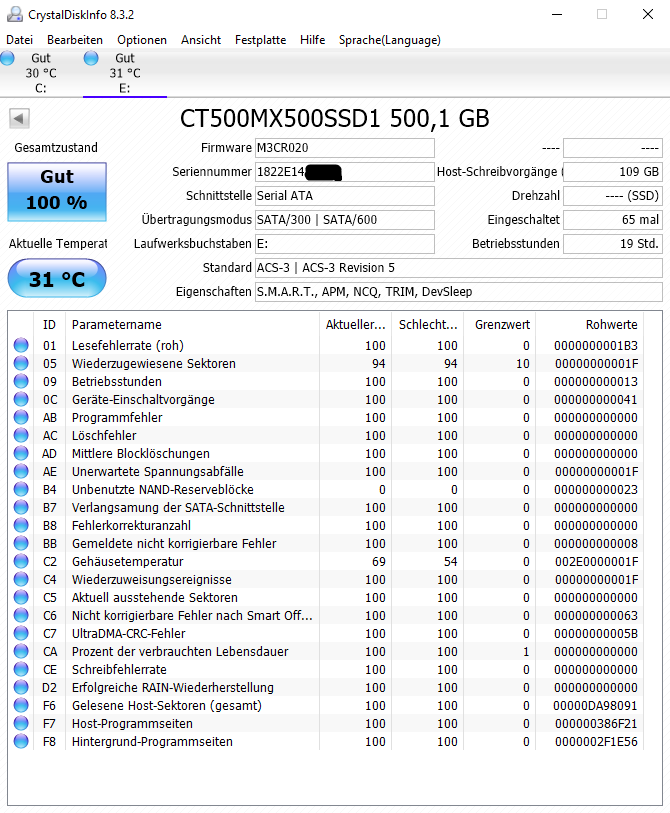The image size is (670, 813).
Task: Click the Grenzwert column header
Action: (x=499, y=325)
